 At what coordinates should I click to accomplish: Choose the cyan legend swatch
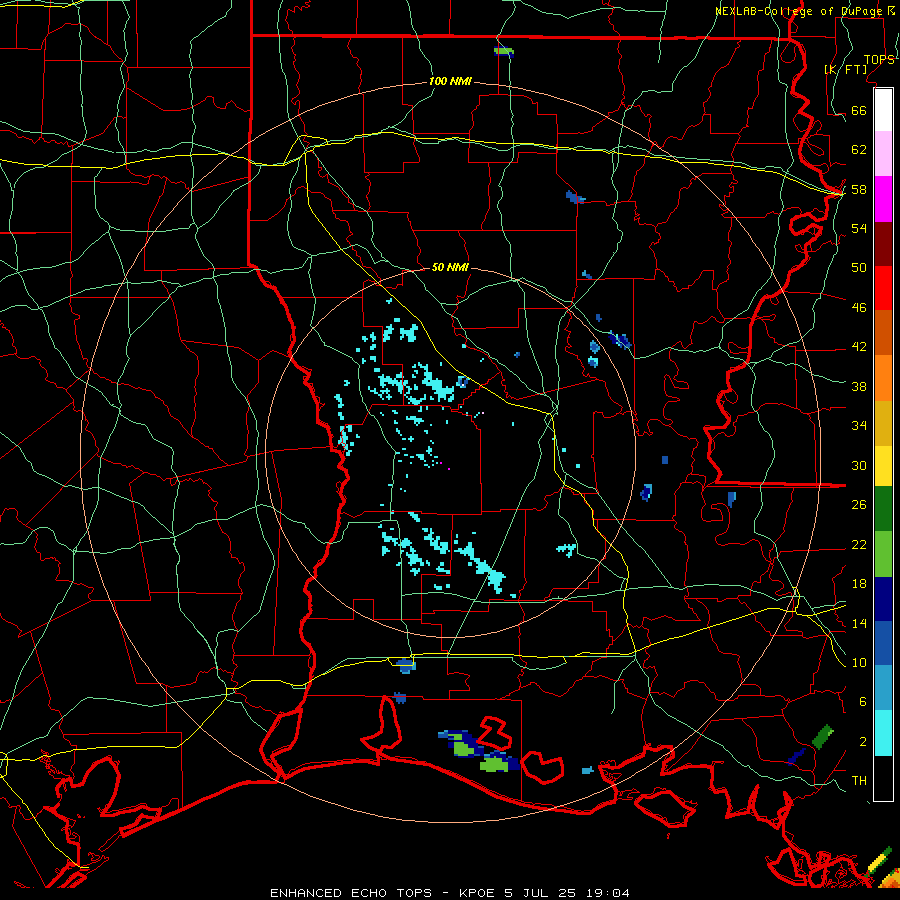pyautogui.click(x=883, y=733)
